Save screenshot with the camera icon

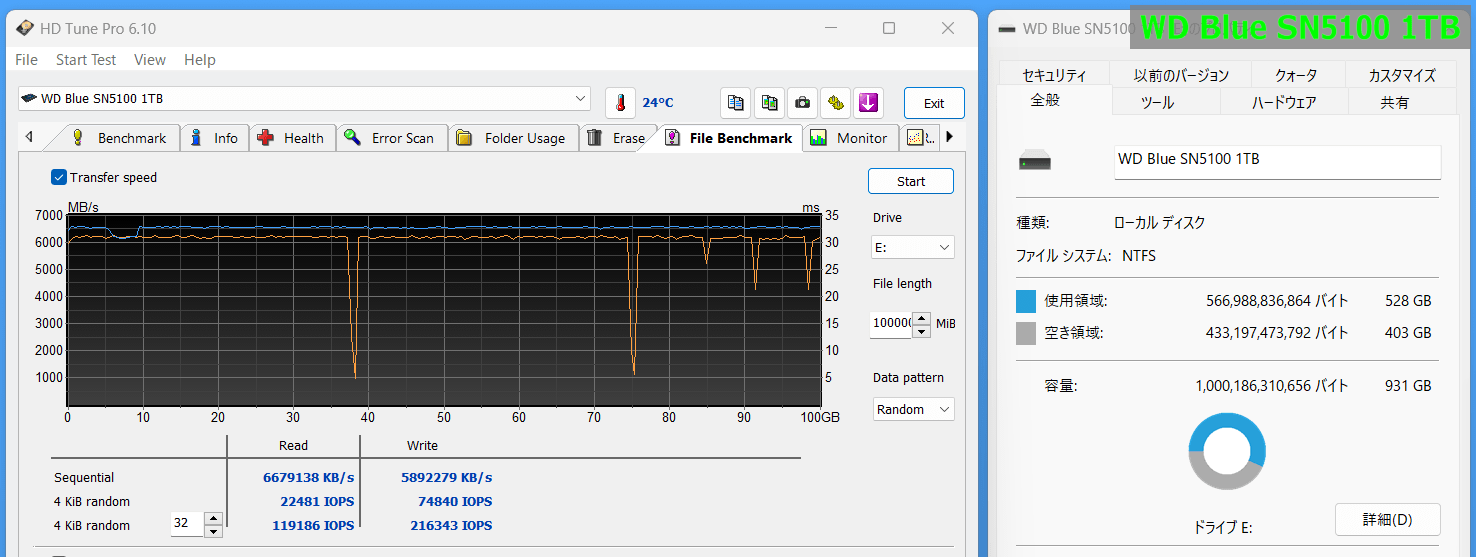click(802, 103)
